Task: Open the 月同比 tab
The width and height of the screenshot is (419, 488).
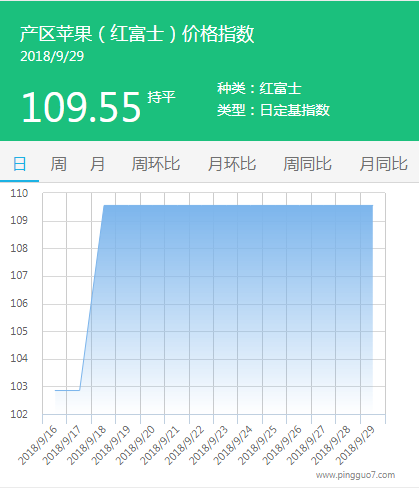Action: pos(383,164)
